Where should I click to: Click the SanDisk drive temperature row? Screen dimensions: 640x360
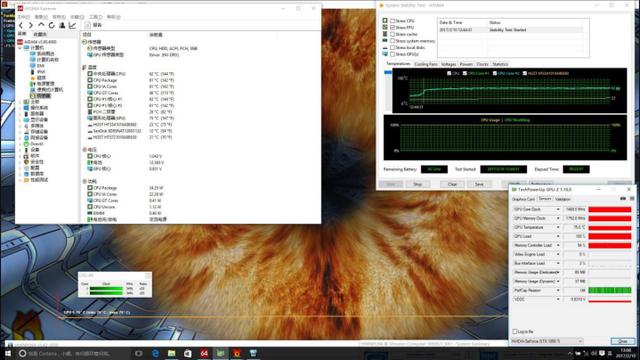pyautogui.click(x=131, y=131)
